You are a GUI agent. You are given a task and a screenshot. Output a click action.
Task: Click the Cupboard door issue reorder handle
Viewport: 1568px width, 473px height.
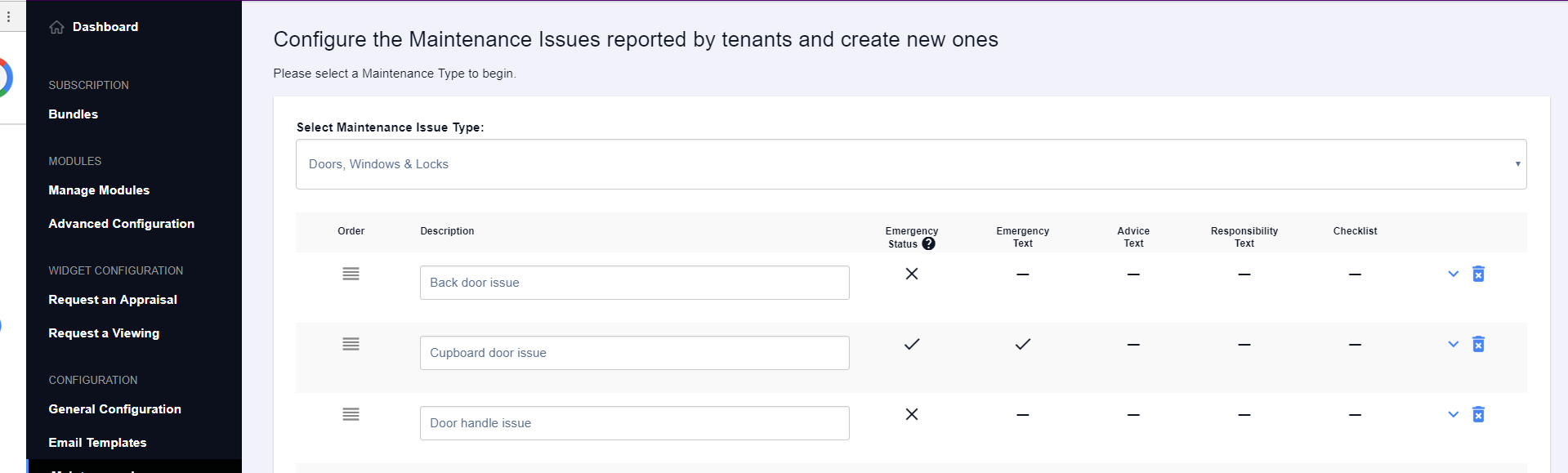[351, 344]
